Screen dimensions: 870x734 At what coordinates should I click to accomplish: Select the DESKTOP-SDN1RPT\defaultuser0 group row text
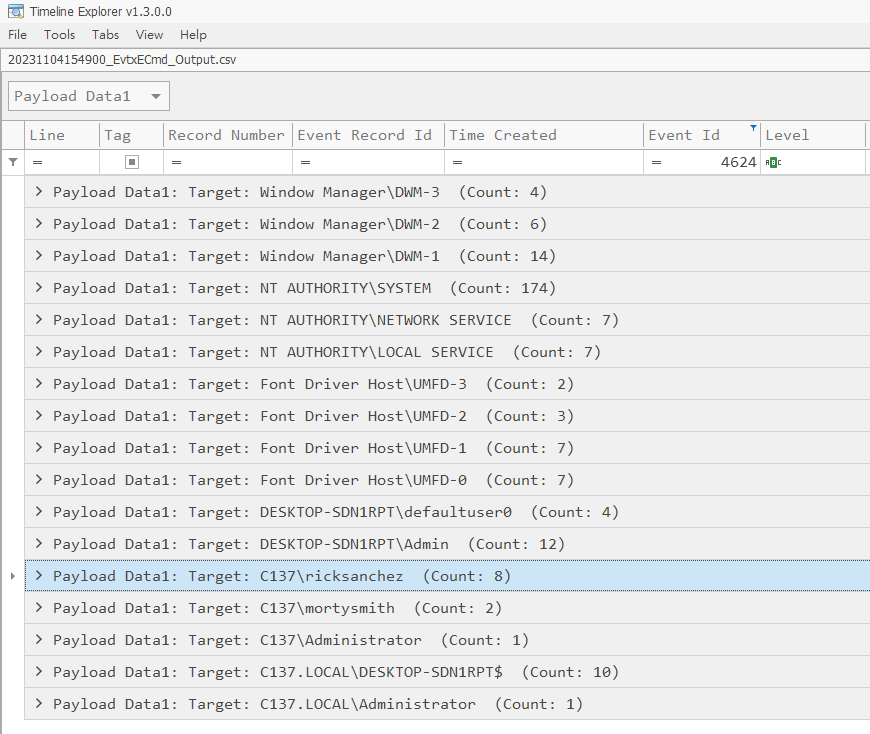[336, 512]
